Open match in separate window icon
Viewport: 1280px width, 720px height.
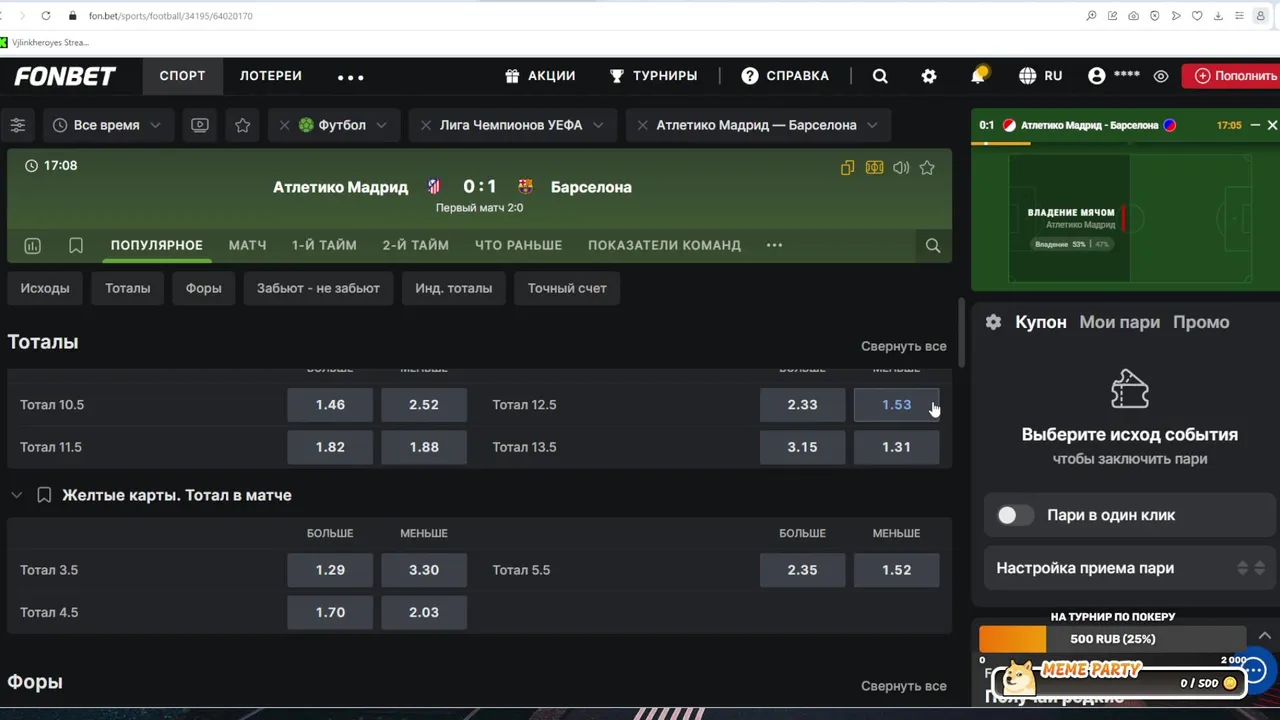click(848, 168)
